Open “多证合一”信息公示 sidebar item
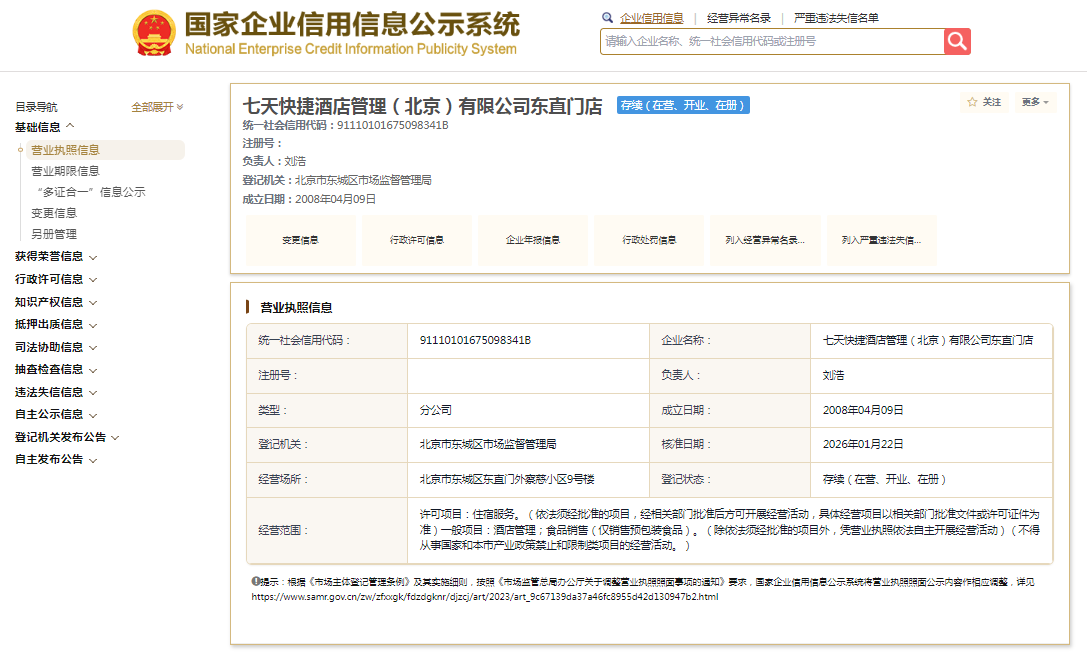Image resolution: width=1087 pixels, height=657 pixels. coord(90,192)
